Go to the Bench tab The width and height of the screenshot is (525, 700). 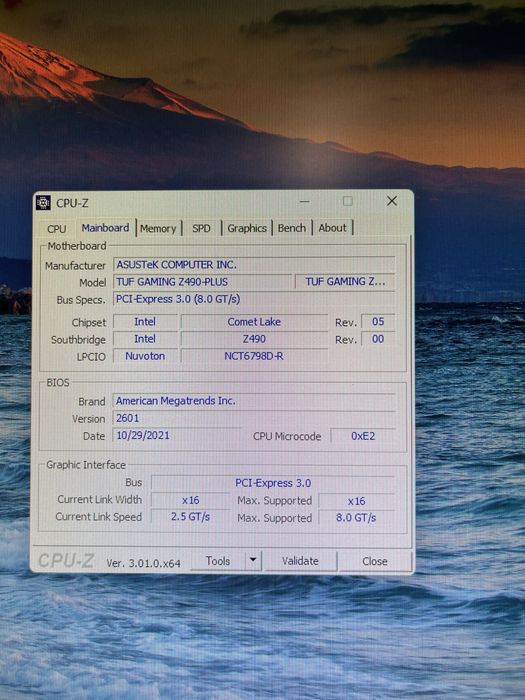[x=292, y=228]
